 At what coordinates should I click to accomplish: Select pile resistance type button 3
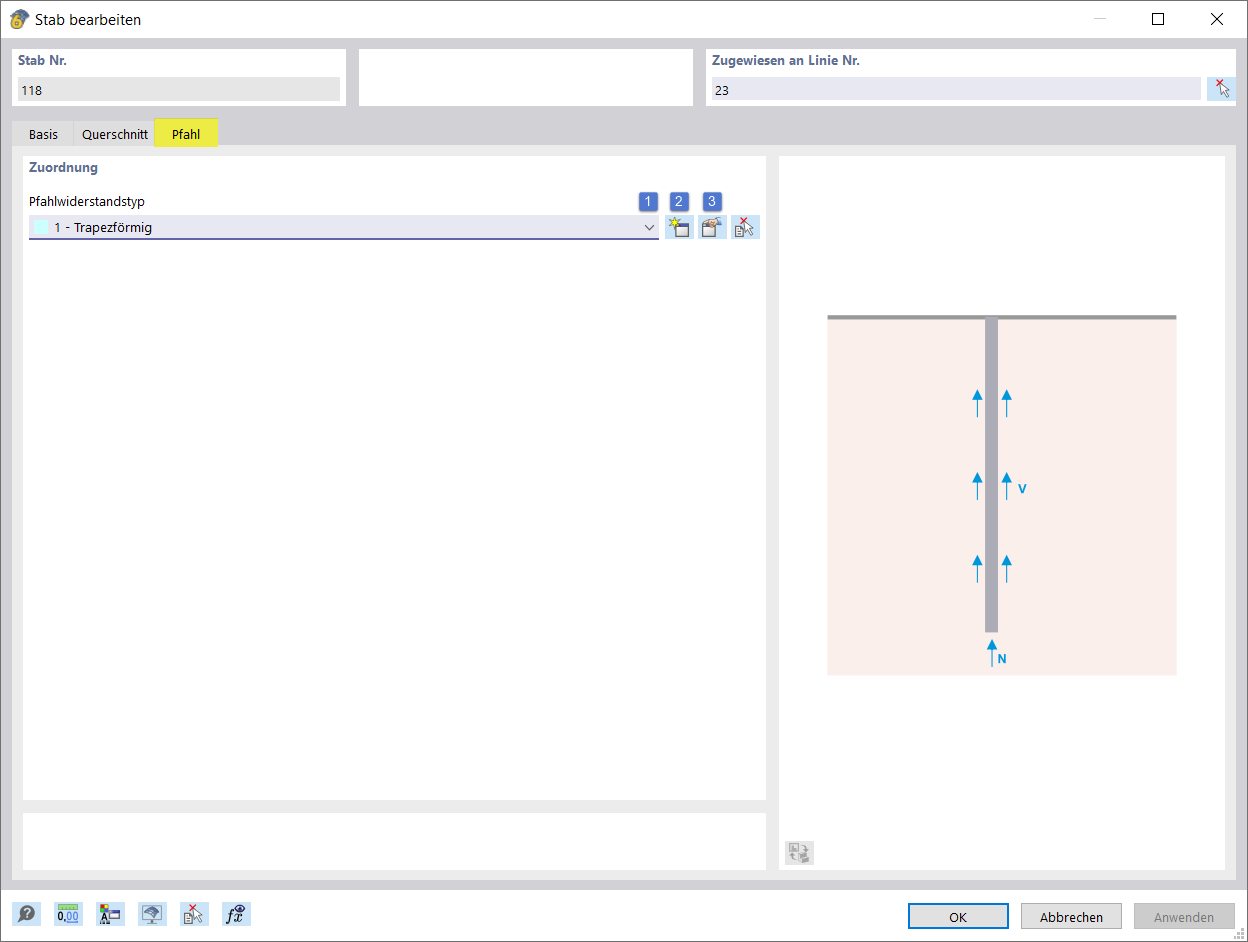(711, 201)
